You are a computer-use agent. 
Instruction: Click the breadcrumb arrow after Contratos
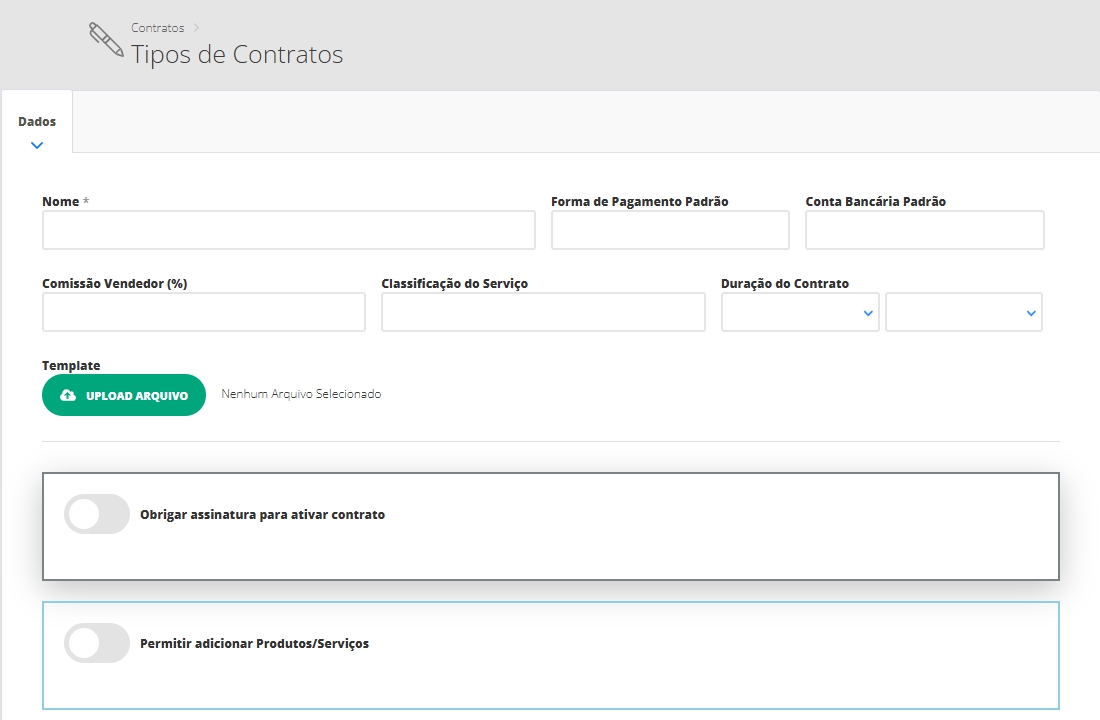pos(197,28)
